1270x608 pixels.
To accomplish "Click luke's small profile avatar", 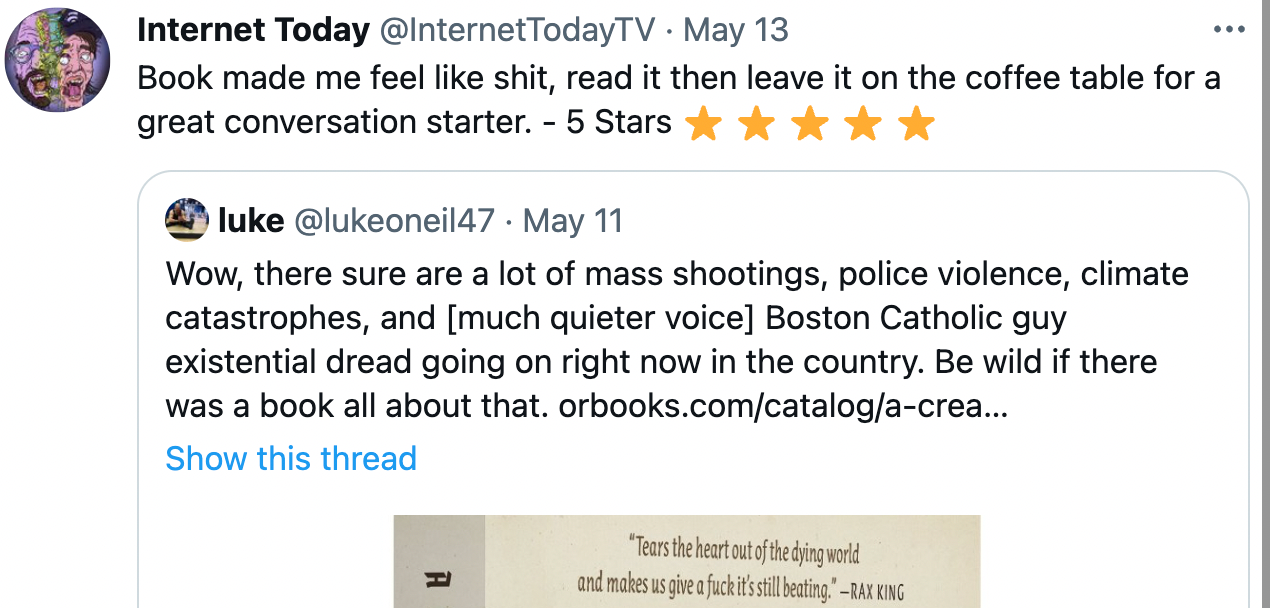I will pyautogui.click(x=186, y=220).
